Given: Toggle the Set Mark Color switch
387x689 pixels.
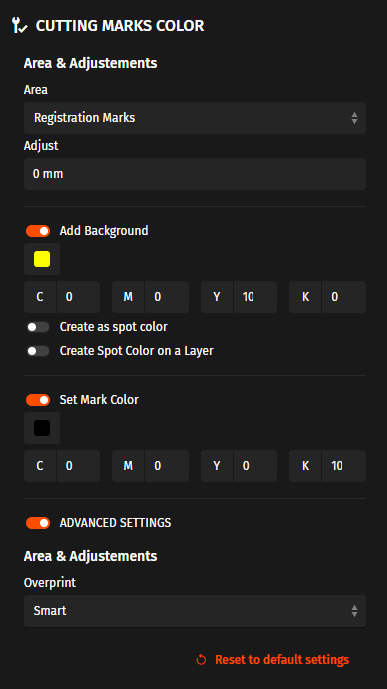Looking at the screenshot, I should click(38, 400).
